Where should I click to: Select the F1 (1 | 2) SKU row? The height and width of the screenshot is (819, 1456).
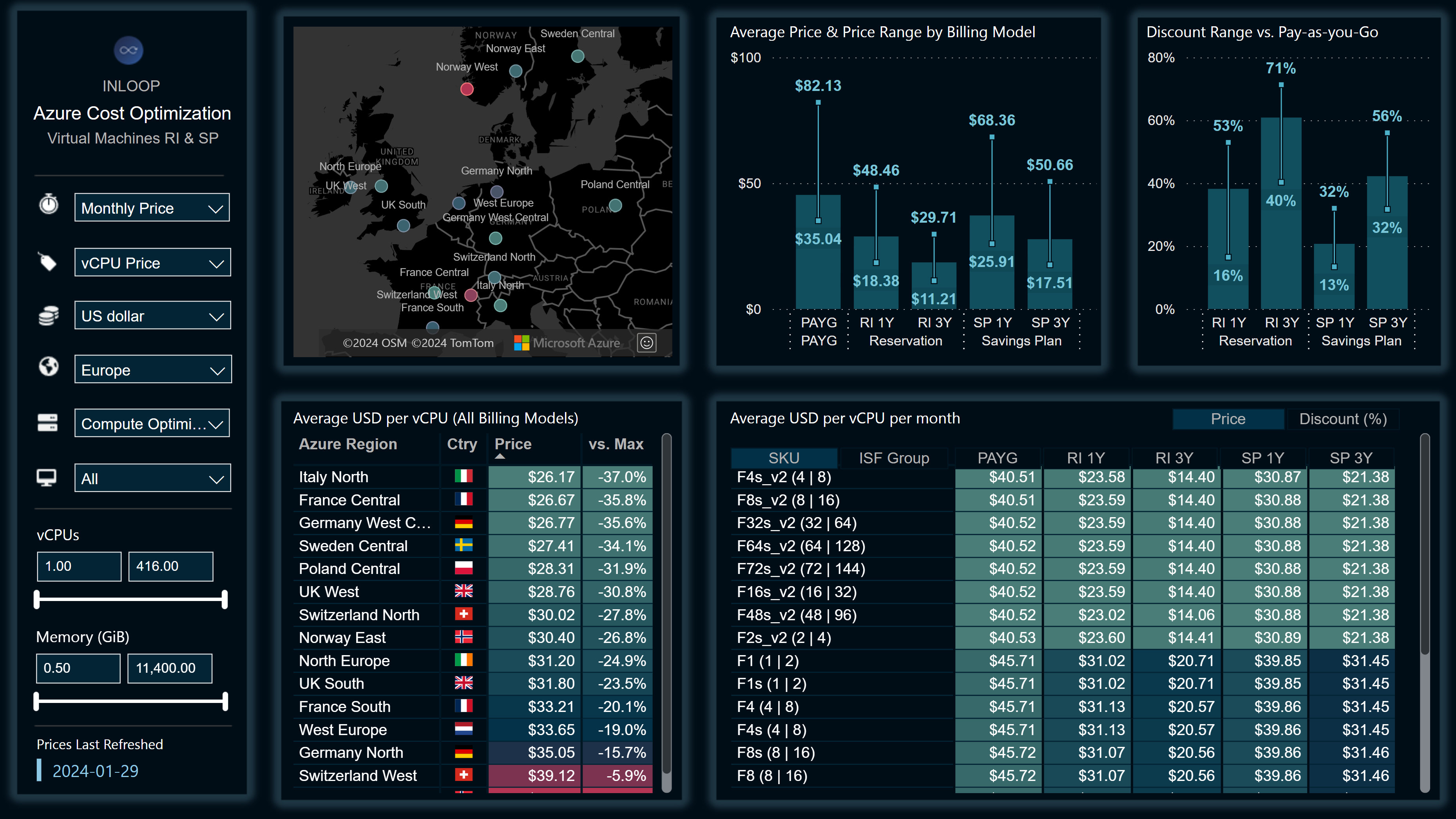(x=1063, y=661)
